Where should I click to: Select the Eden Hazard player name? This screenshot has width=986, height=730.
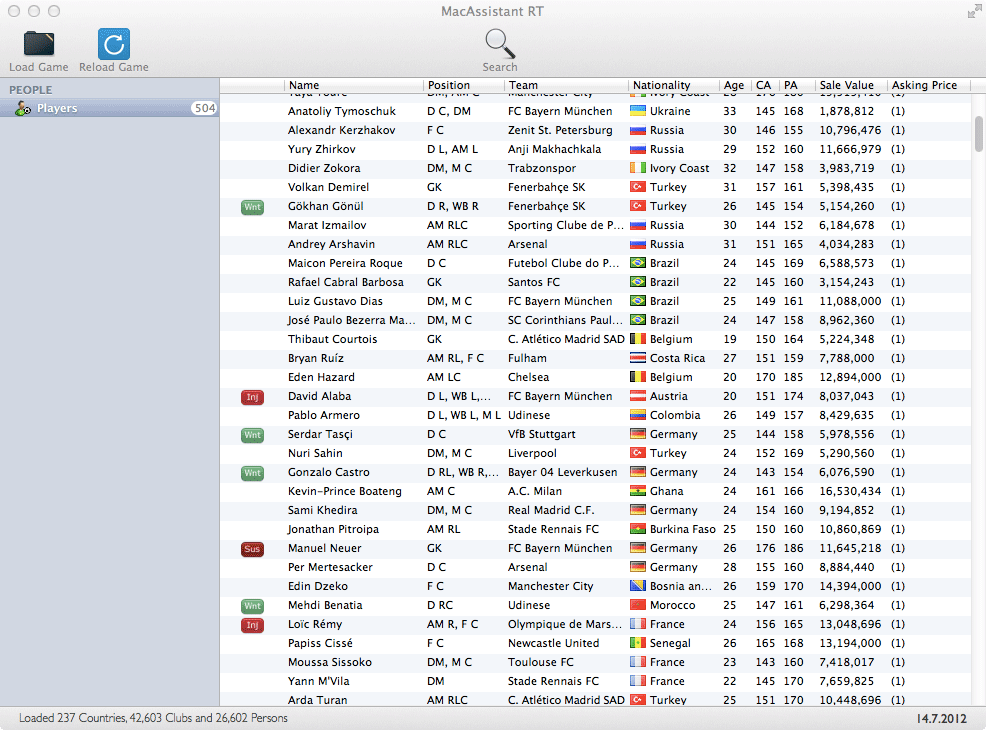pos(321,377)
